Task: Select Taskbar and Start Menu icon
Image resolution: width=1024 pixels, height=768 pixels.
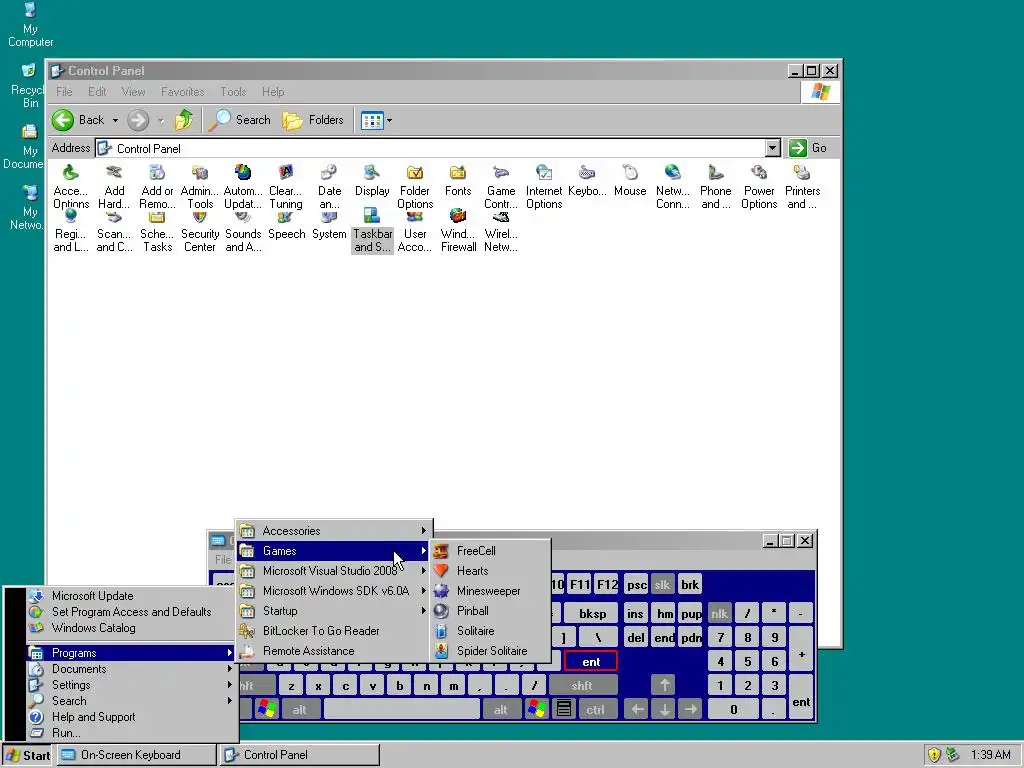Action: pyautogui.click(x=372, y=232)
